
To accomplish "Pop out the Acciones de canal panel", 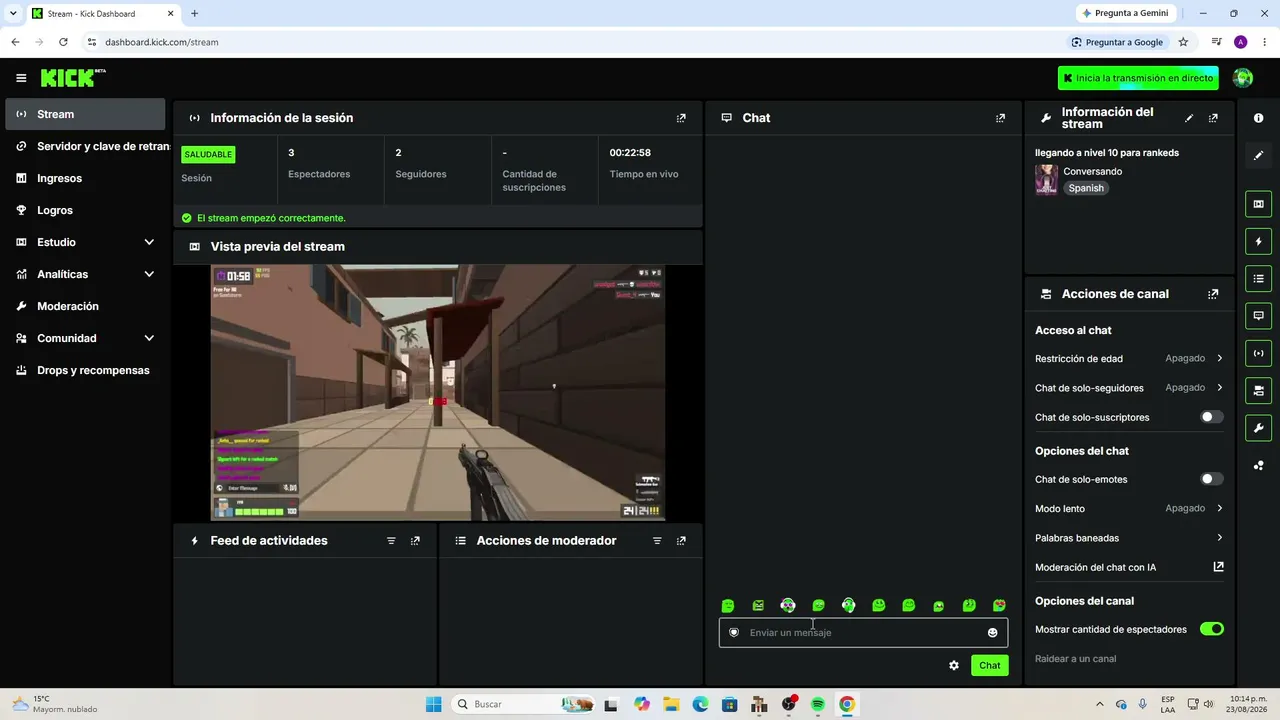I will [1213, 294].
